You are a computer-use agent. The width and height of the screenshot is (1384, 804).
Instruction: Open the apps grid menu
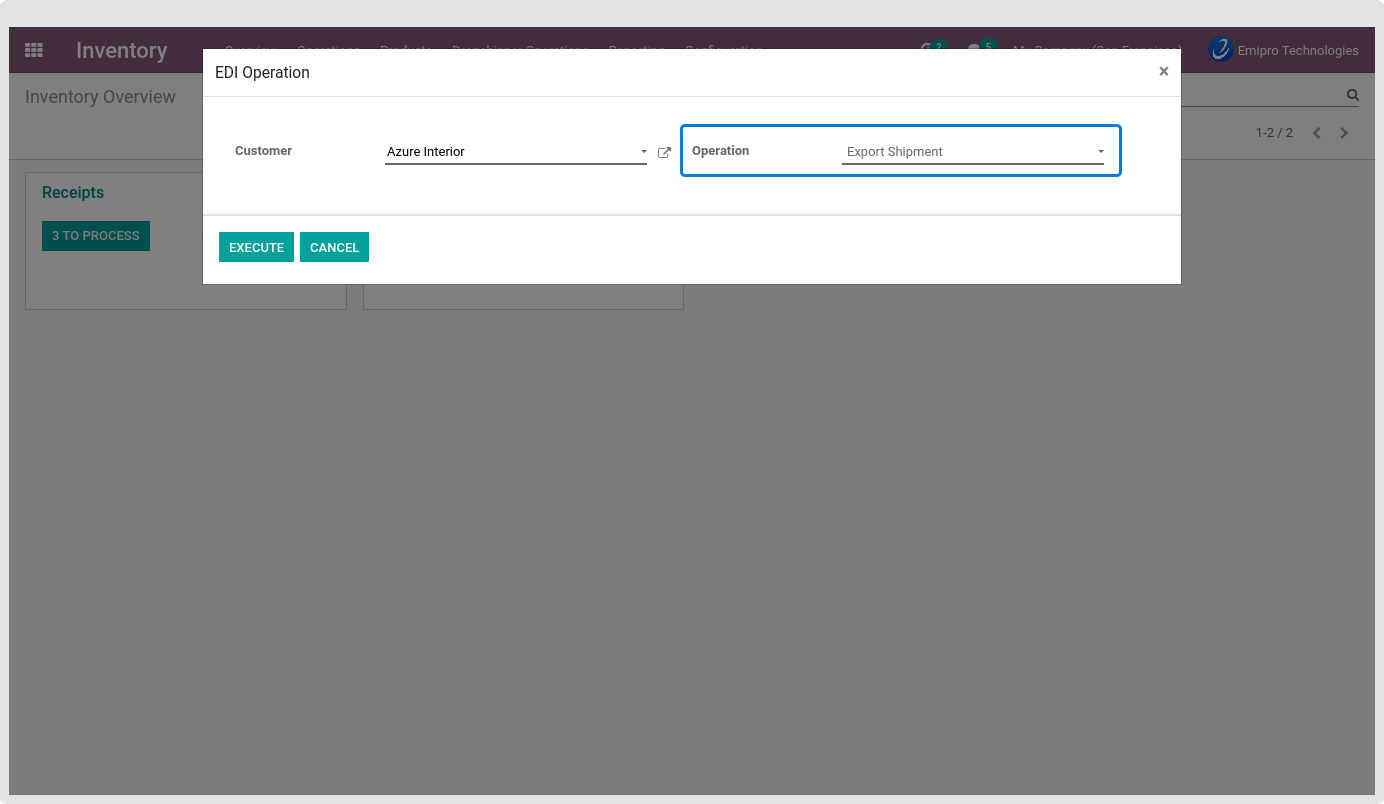34,50
